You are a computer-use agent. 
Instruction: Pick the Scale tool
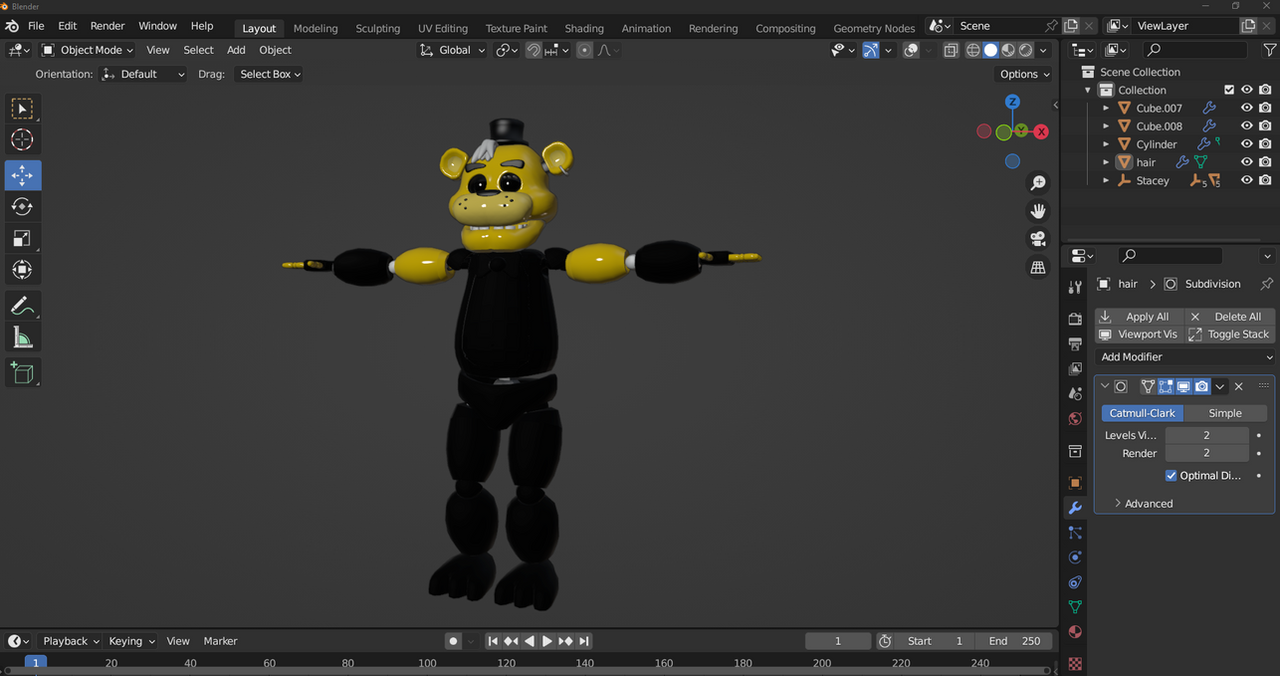click(x=22, y=238)
